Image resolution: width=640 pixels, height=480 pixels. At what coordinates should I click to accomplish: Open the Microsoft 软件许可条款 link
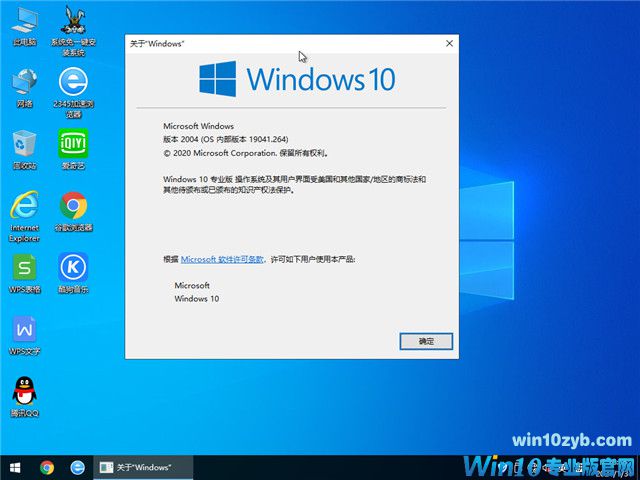(x=222, y=259)
